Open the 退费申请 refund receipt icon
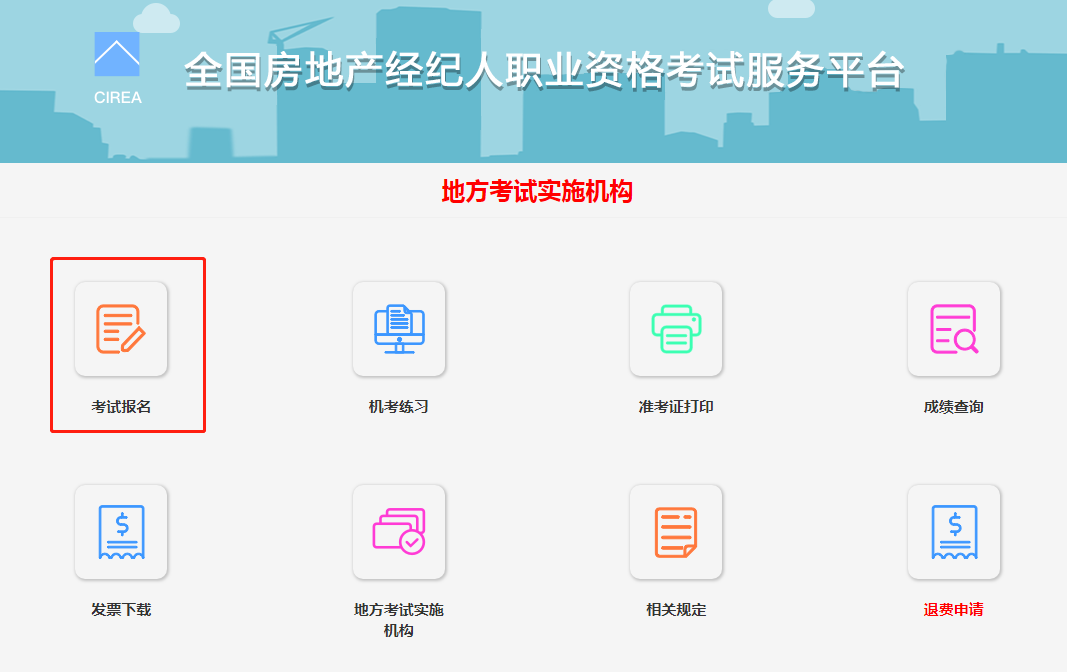This screenshot has width=1067, height=672. [954, 532]
